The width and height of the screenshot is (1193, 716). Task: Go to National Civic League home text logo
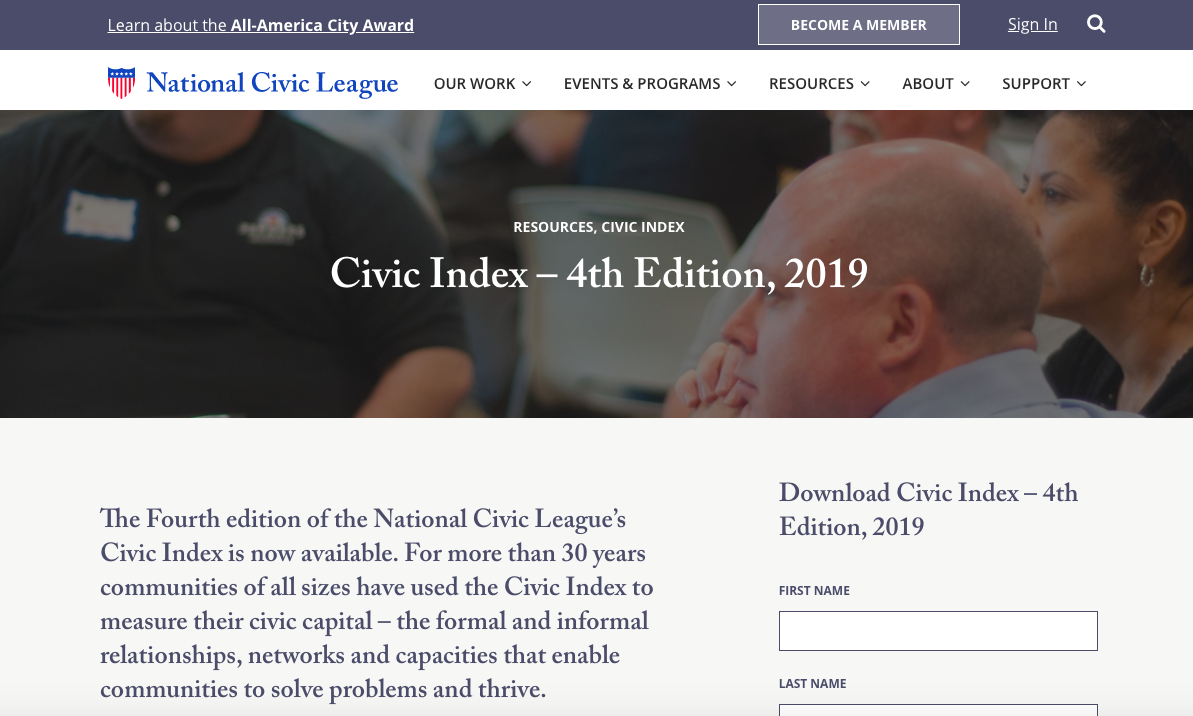[x=272, y=83]
